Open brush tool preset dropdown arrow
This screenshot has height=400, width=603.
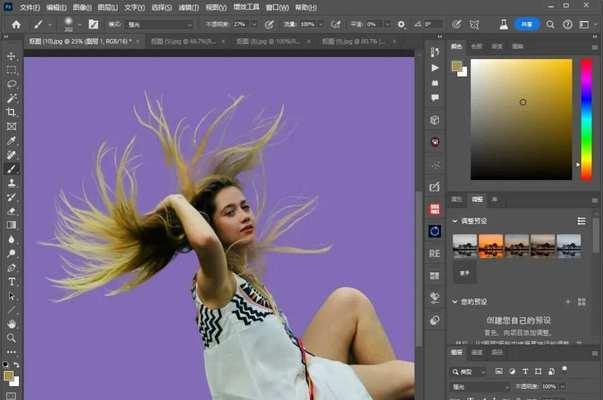pos(50,25)
